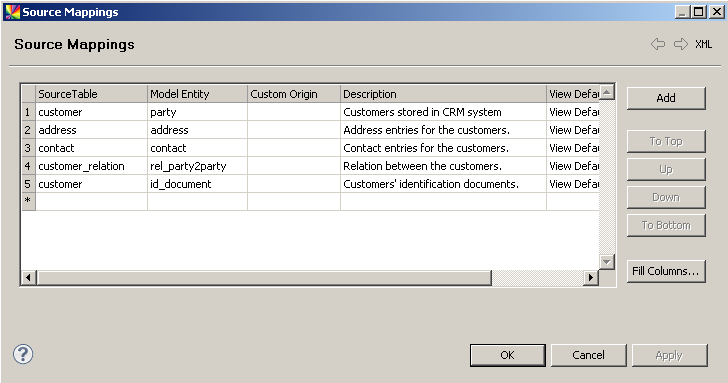Screen dimensions: 728x383
Task: Click the View Default cell in row 1
Action: (x=573, y=112)
